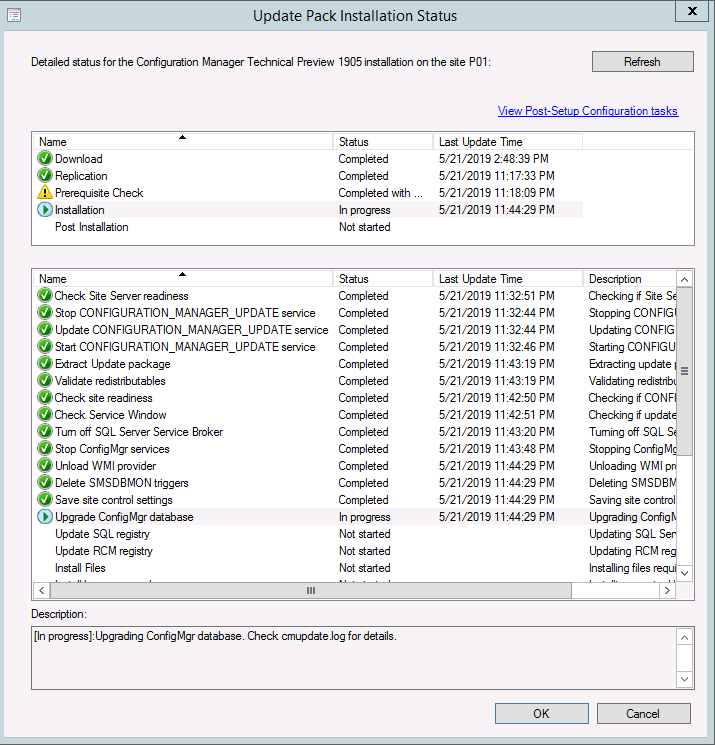
Task: Click the step list vertical scrollbar thumb
Action: click(684, 371)
